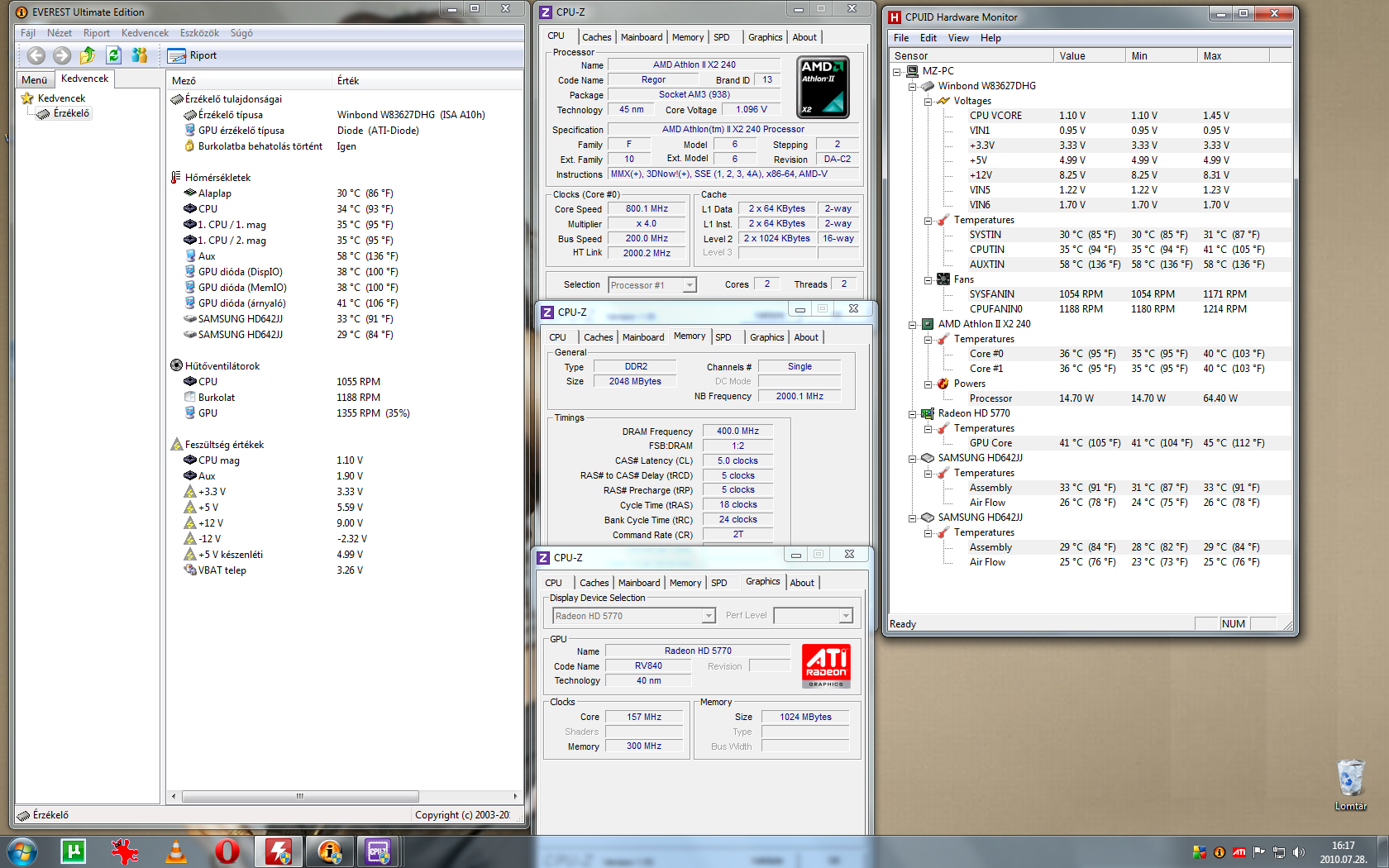The image size is (1389, 868).
Task: Collapse the Radeon HD 5770 node
Action: click(x=913, y=414)
